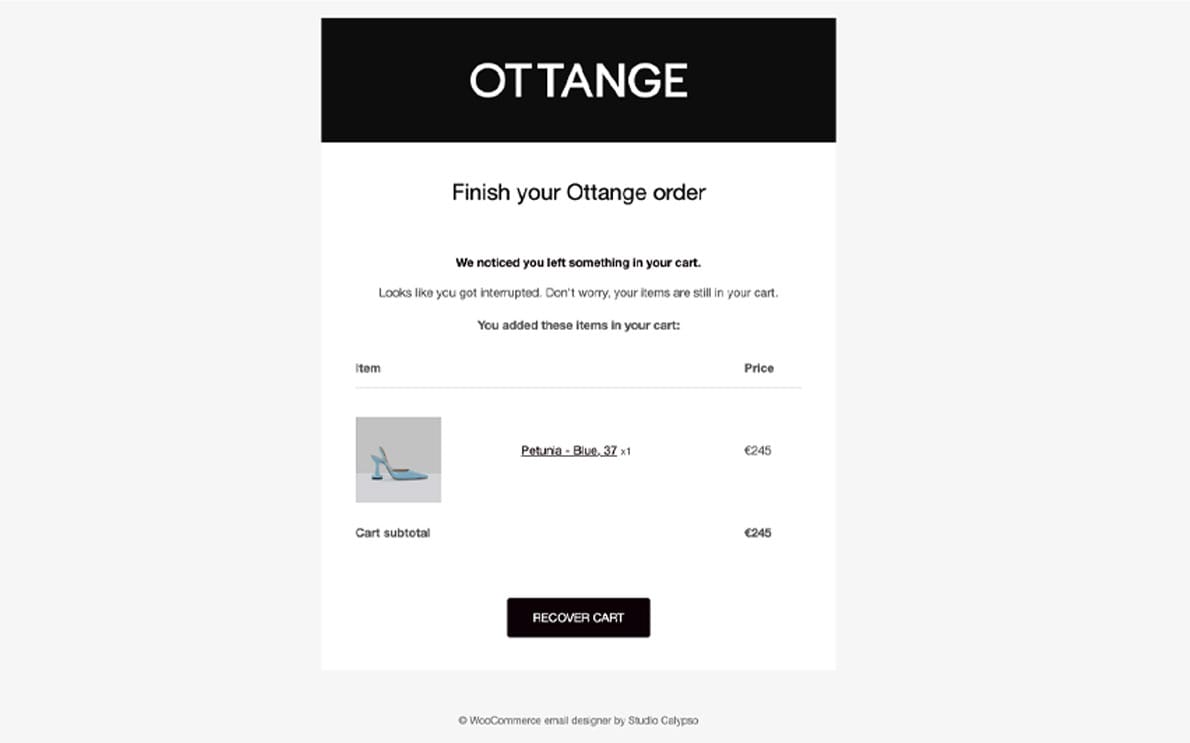
Task: Select the Looks like you got interrupted sentence
Action: click(x=578, y=293)
